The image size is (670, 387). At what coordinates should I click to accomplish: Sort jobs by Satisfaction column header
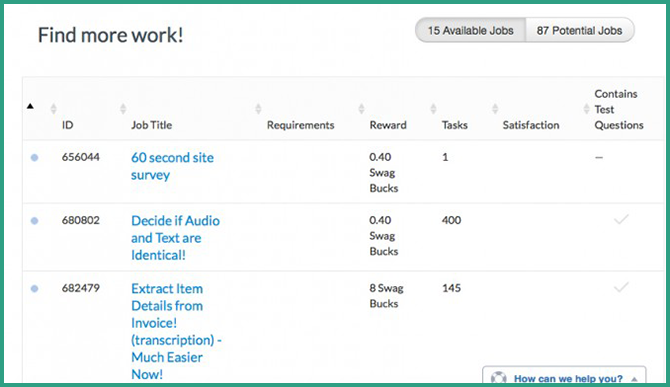(x=531, y=125)
